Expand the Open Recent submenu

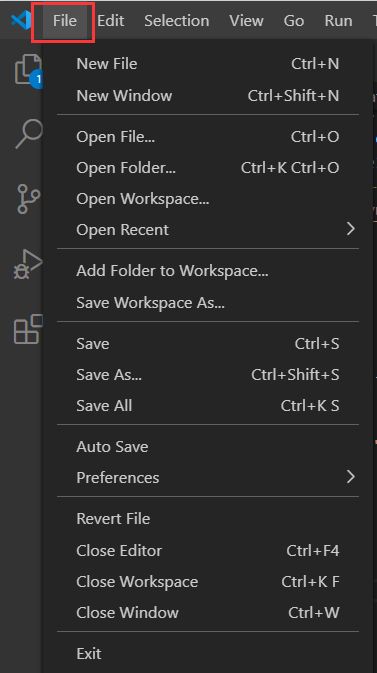click(208, 230)
